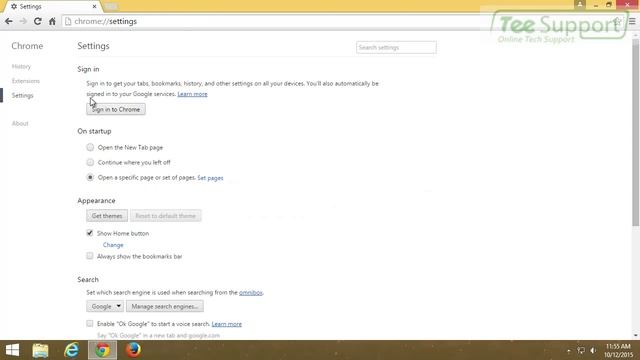640x360 pixels.
Task: Select Continue where you left off
Action: tap(90, 162)
